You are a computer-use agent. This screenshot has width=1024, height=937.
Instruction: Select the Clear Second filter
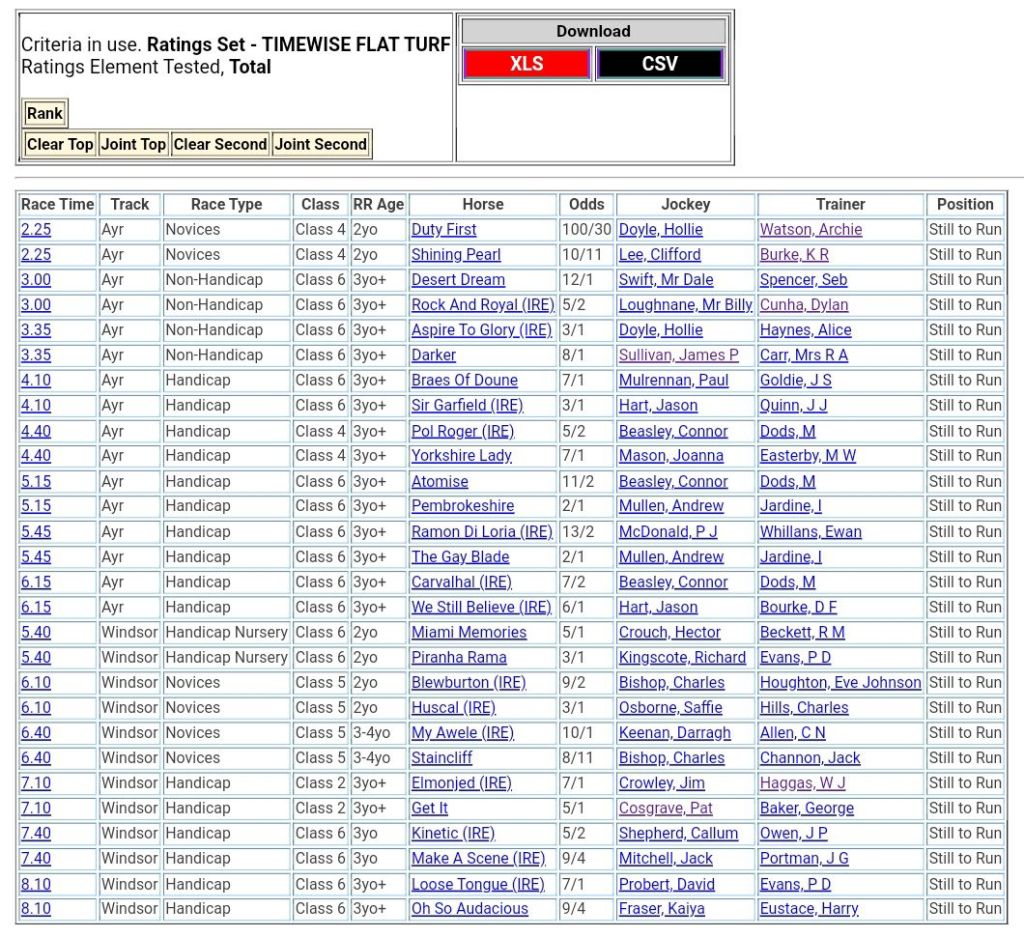click(x=220, y=144)
